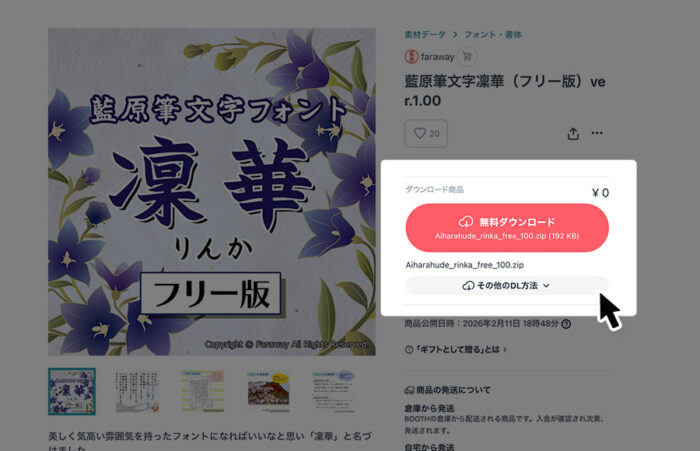This screenshot has height=451, width=700.
Task: Click the cloud icon on 無料ダウンロード button
Action: pos(466,221)
